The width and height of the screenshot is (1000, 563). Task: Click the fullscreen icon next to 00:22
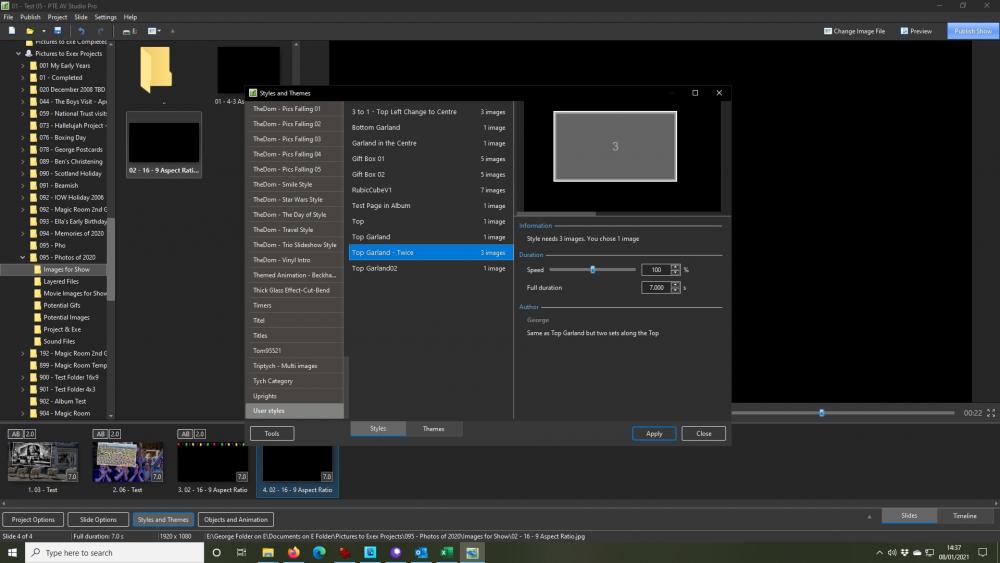[990, 413]
